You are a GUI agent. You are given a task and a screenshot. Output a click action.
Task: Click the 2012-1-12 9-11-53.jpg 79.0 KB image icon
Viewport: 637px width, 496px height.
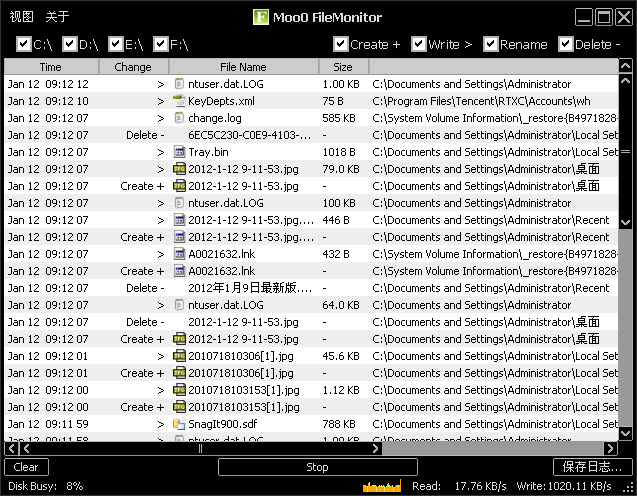tap(180, 169)
